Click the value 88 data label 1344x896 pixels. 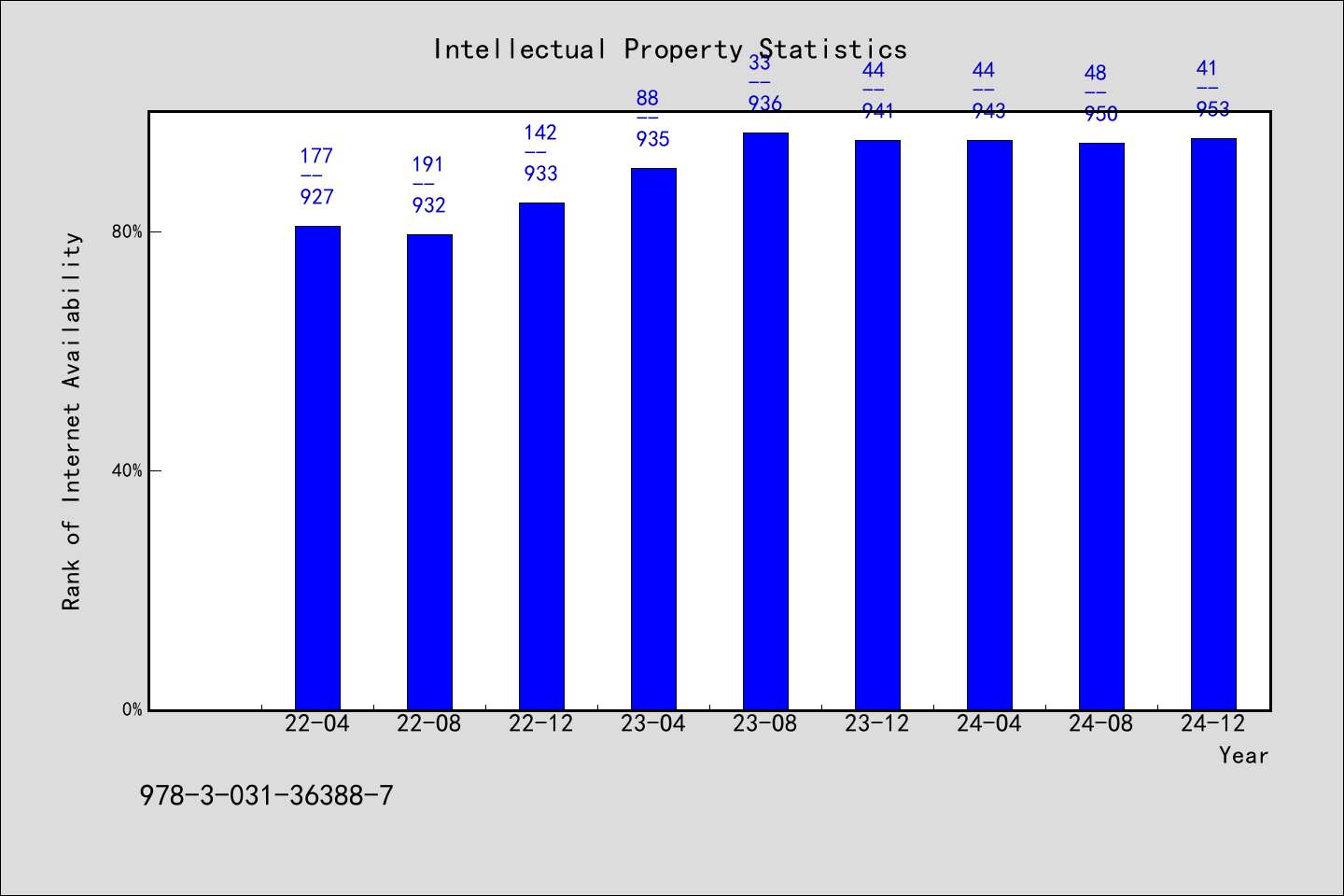tap(648, 98)
